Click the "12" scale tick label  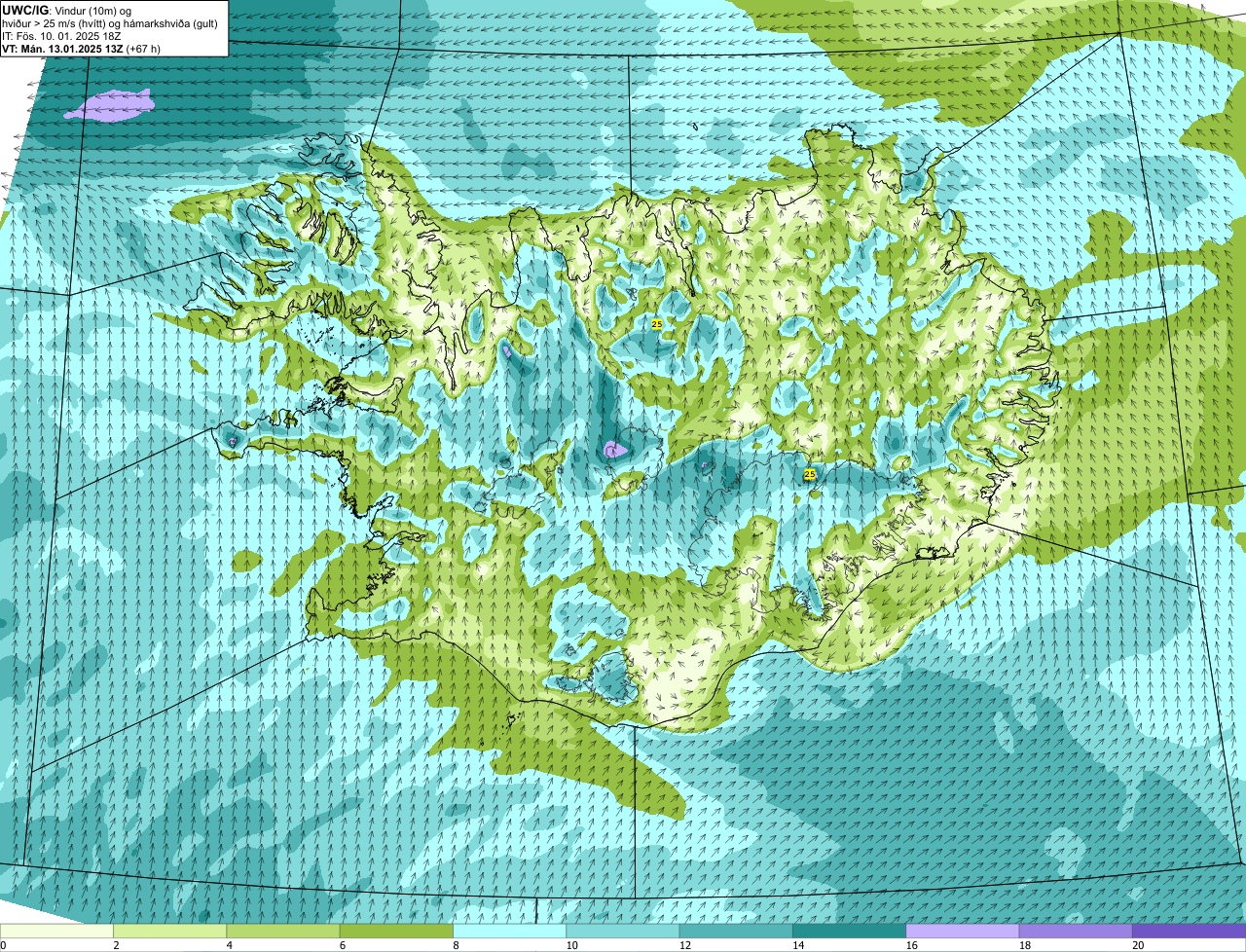tap(685, 945)
